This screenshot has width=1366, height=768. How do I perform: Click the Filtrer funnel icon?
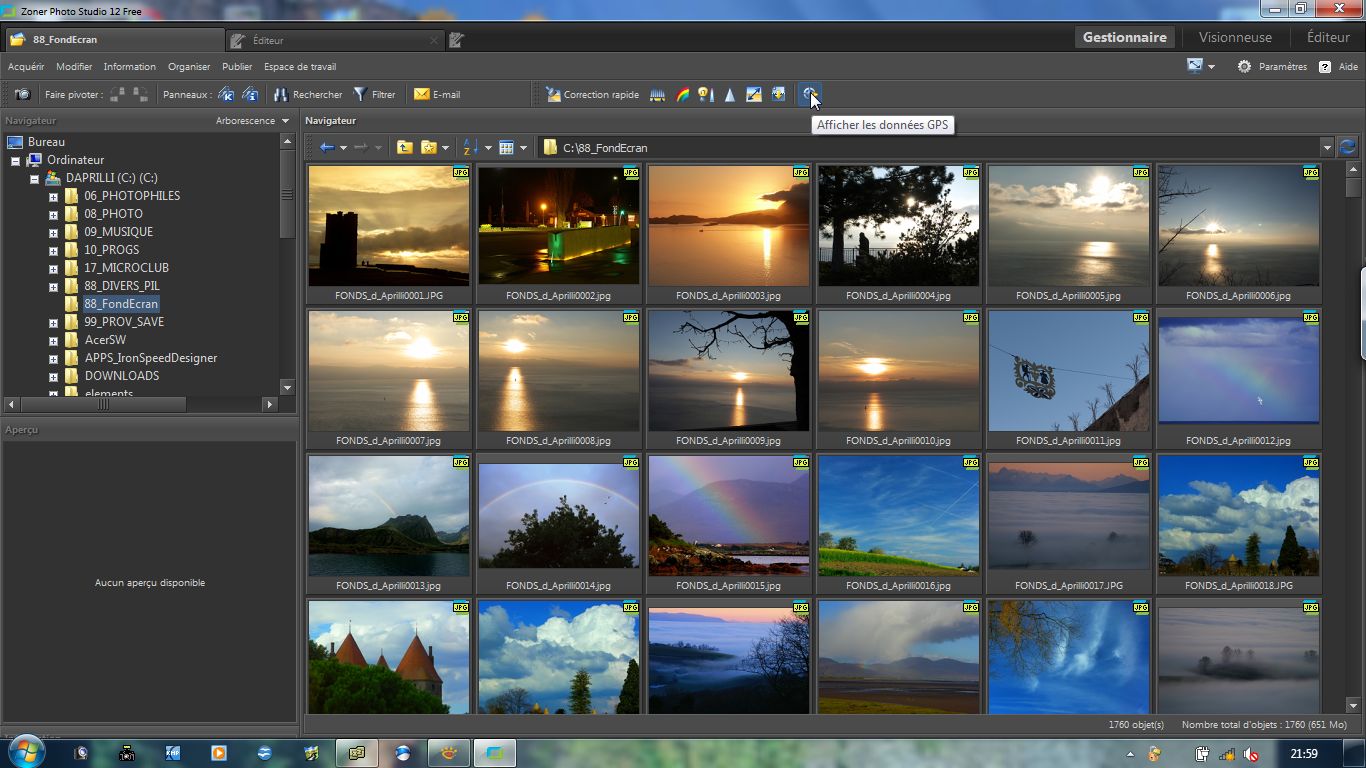click(x=361, y=94)
